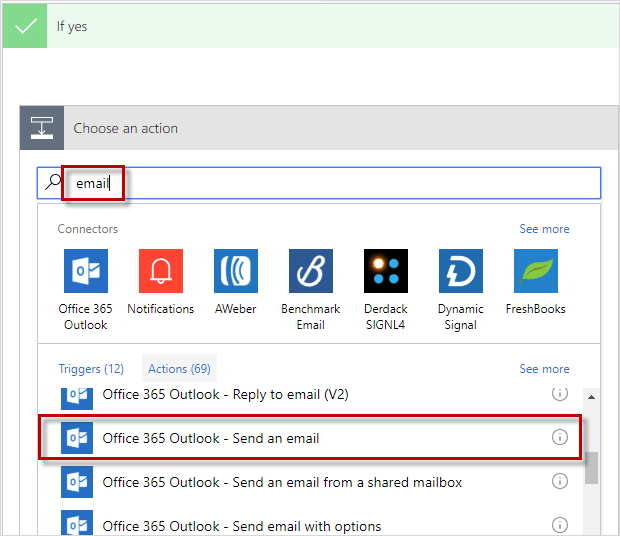The image size is (620, 536).
Task: Show info for Reply to email (V2)
Action: 560,393
